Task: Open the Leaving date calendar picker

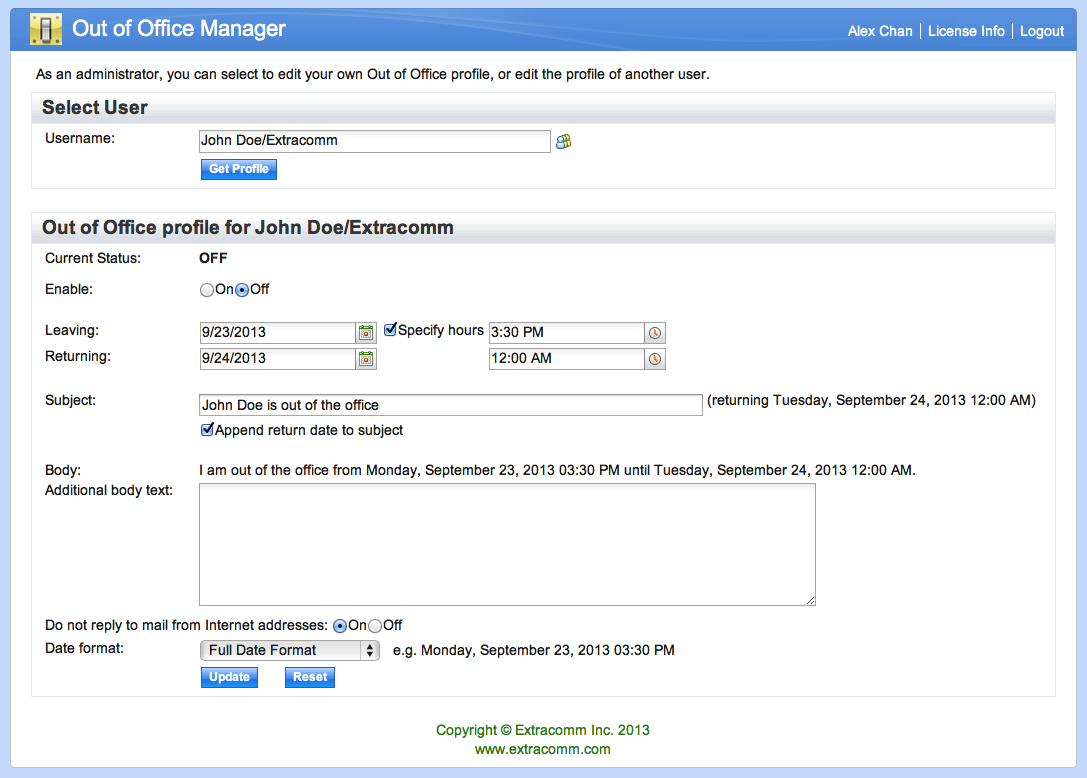Action: click(x=366, y=332)
